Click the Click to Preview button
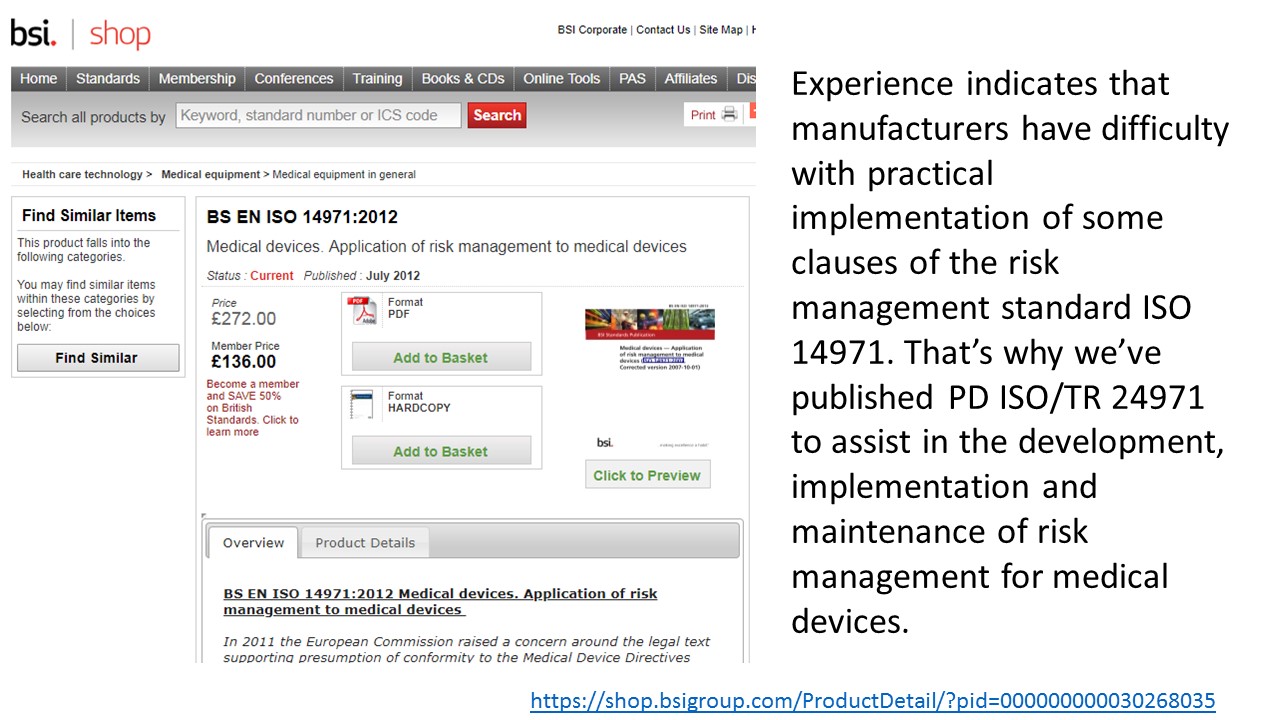1280x720 pixels. 647,475
